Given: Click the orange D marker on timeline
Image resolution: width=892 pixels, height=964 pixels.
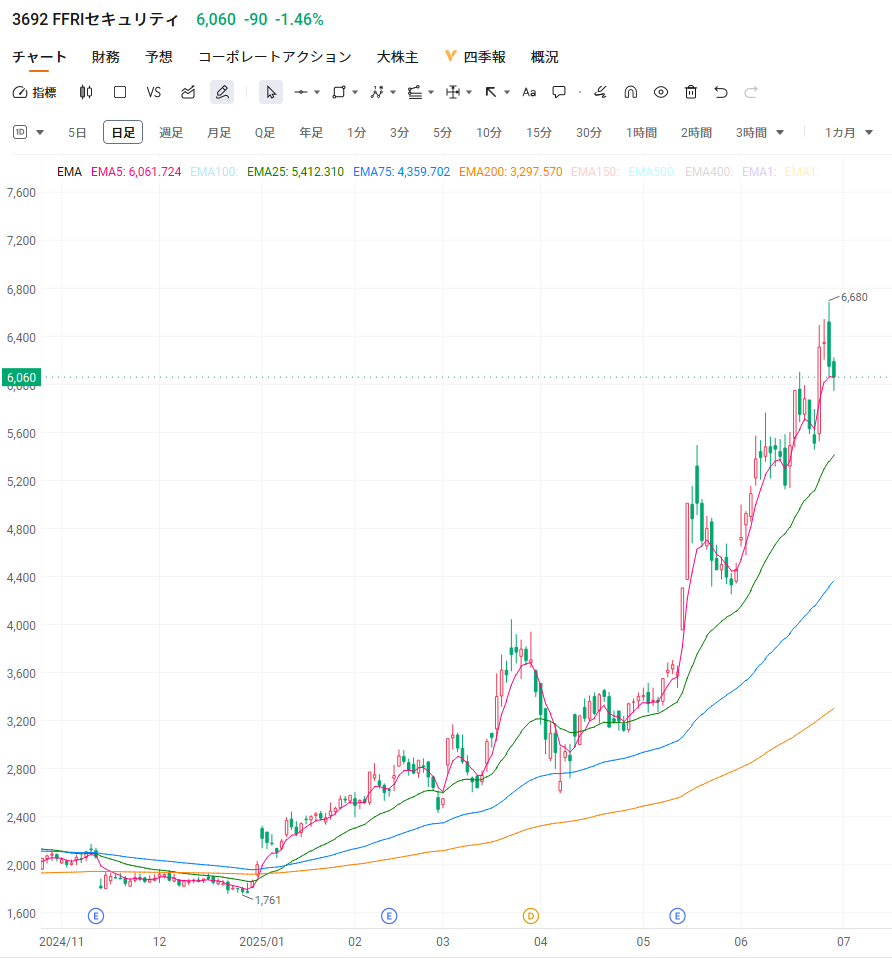Looking at the screenshot, I should pos(531,915).
